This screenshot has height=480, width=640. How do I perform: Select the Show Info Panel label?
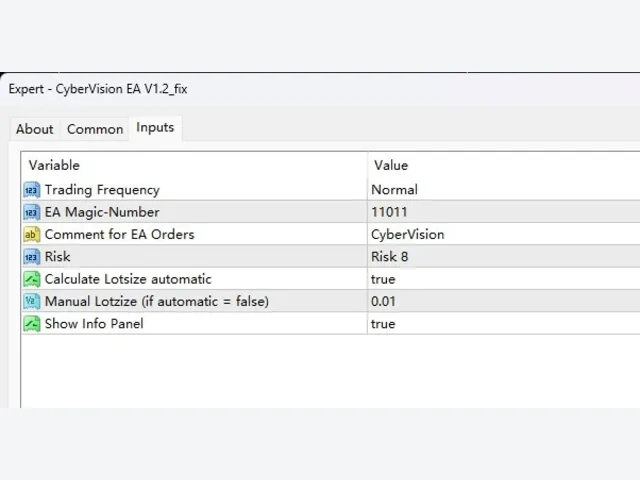94,324
